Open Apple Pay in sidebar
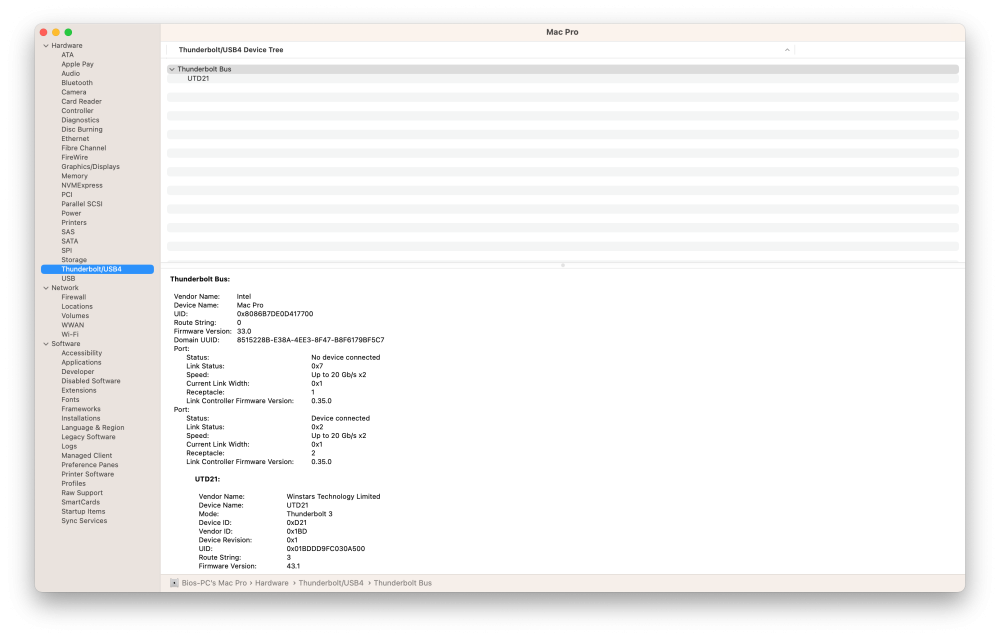The height and width of the screenshot is (638, 1000). (x=77, y=64)
